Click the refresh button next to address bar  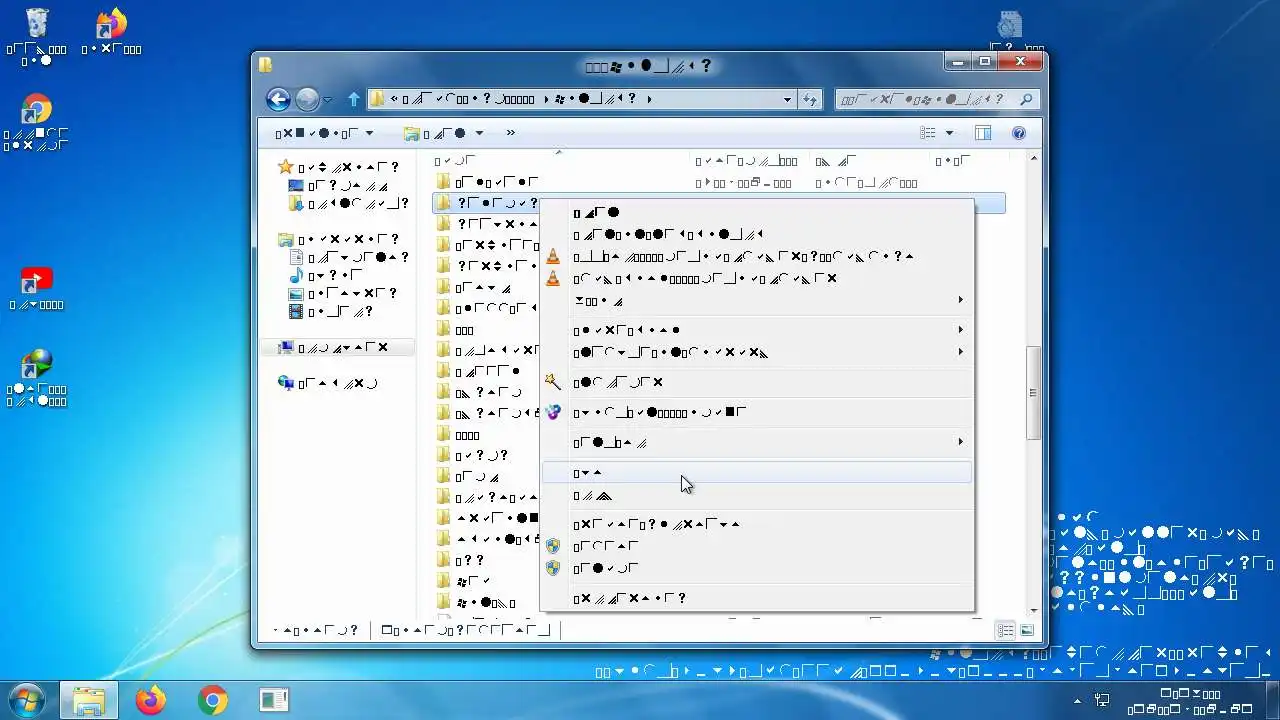810,99
